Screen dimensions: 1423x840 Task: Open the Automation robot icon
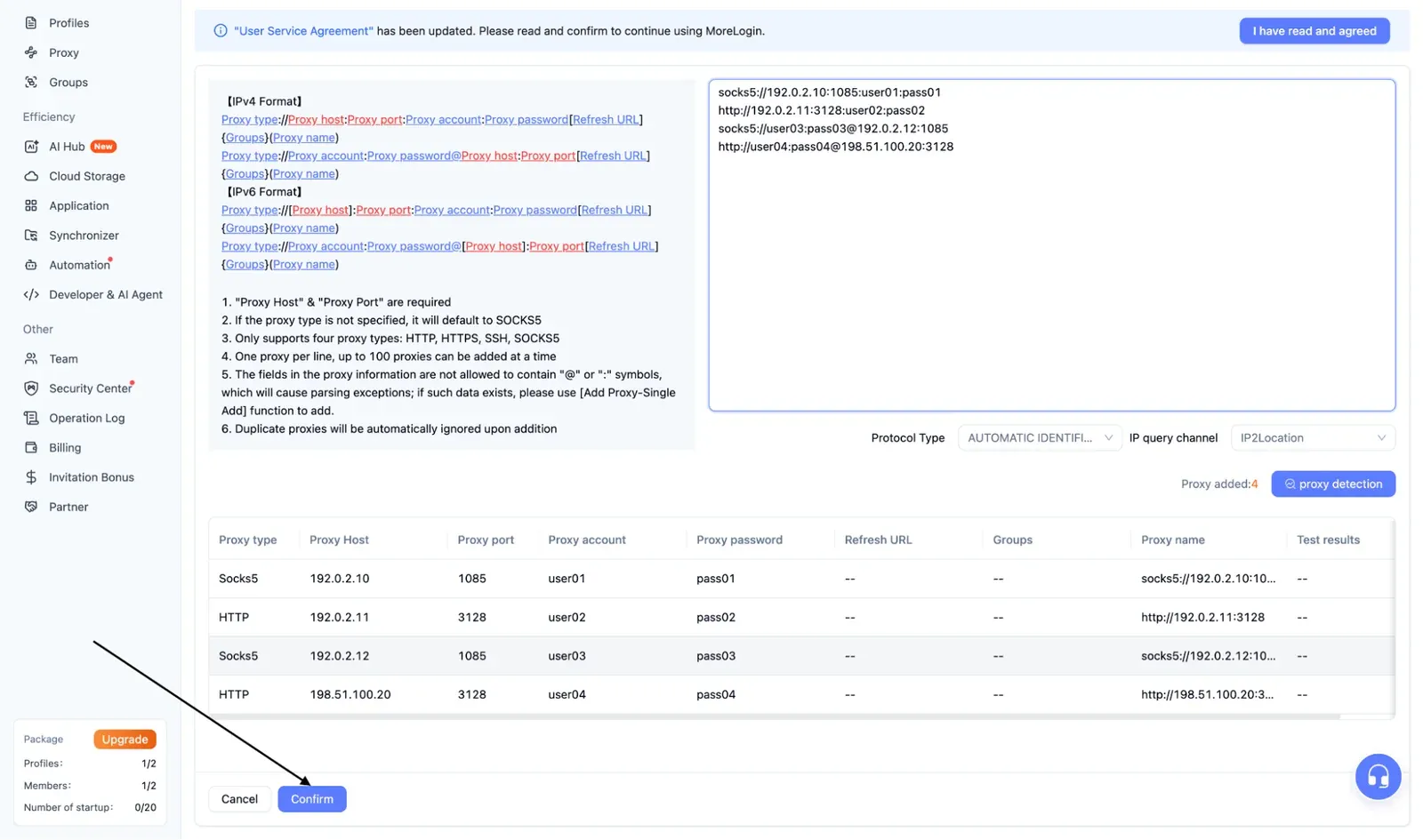coord(31,265)
